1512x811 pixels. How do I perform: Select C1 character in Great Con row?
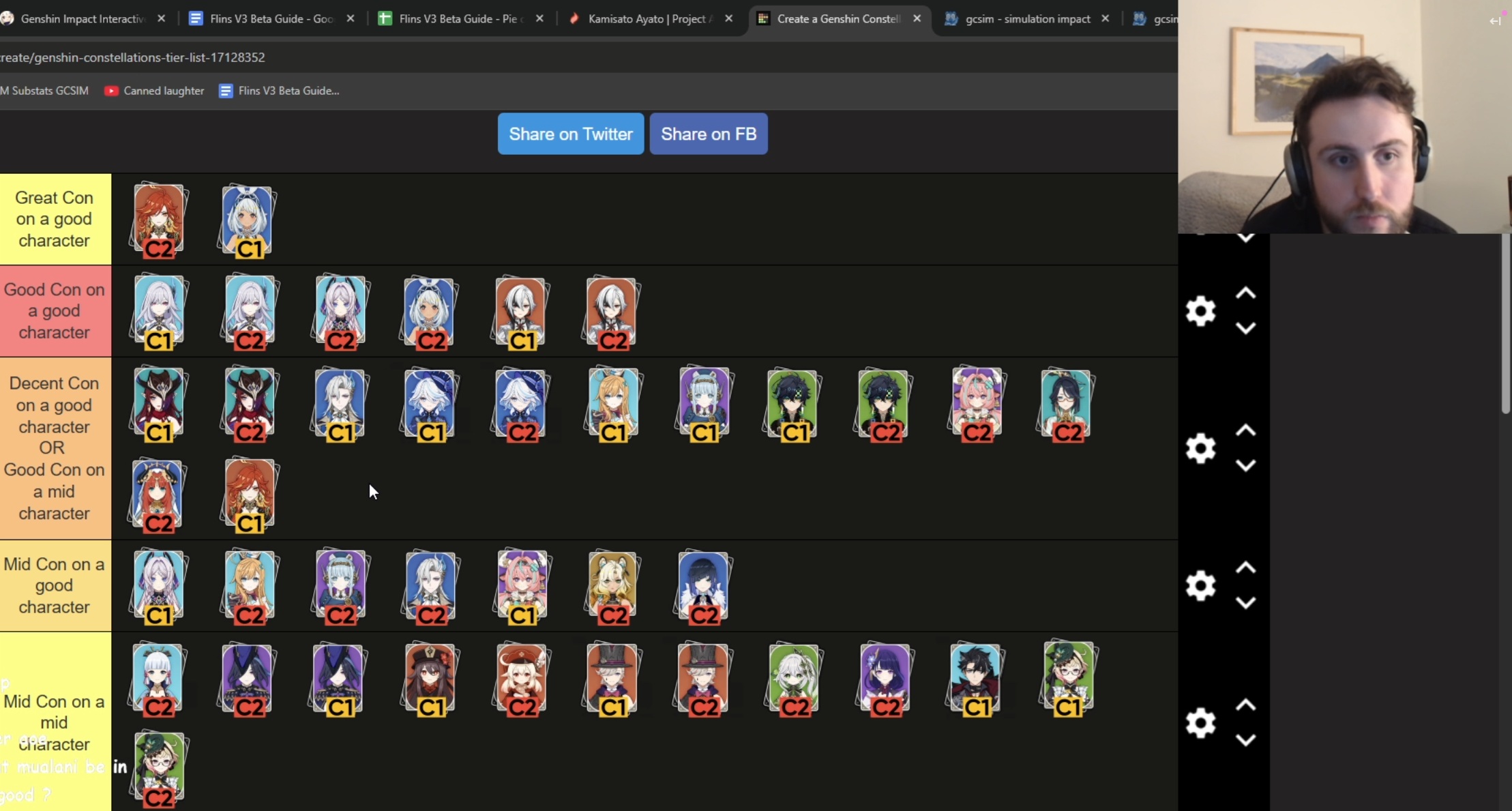[248, 220]
